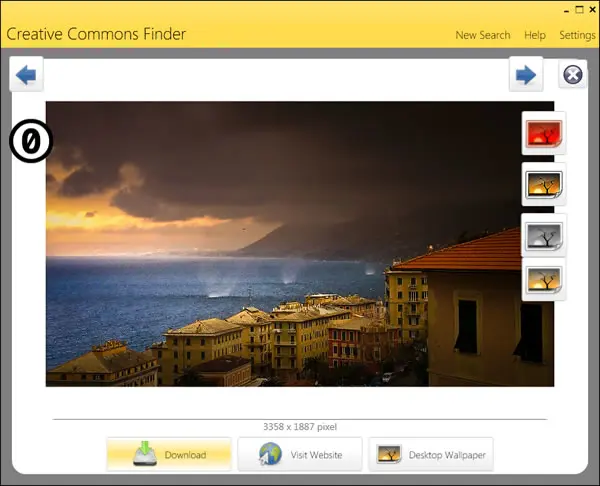Click the stormy seaside preview image
The height and width of the screenshot is (486, 600).
click(x=300, y=244)
